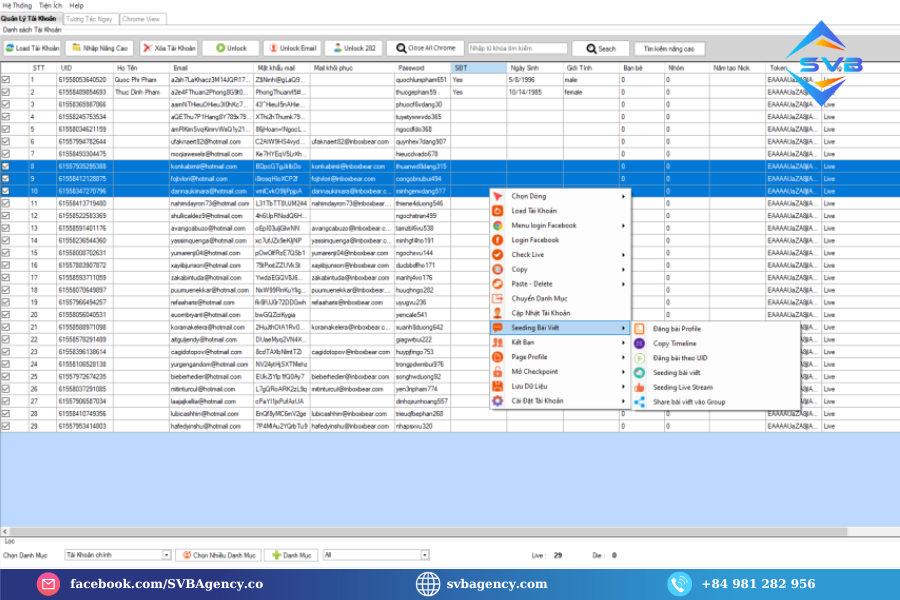Viewport: 900px width, 600px height.
Task: Click the Unlock Email button
Action: tap(292, 48)
